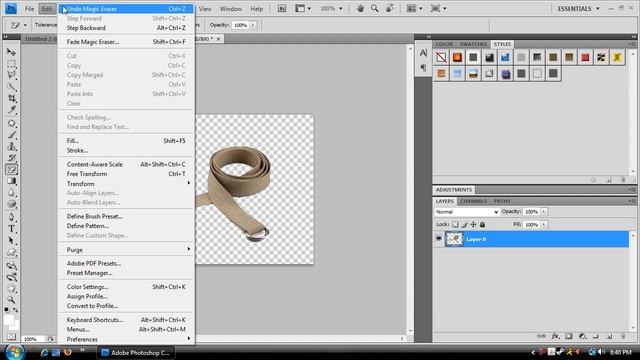Viewport: 640px width, 360px height.
Task: Launch Bridge from application bar
Action: (x=282, y=9)
